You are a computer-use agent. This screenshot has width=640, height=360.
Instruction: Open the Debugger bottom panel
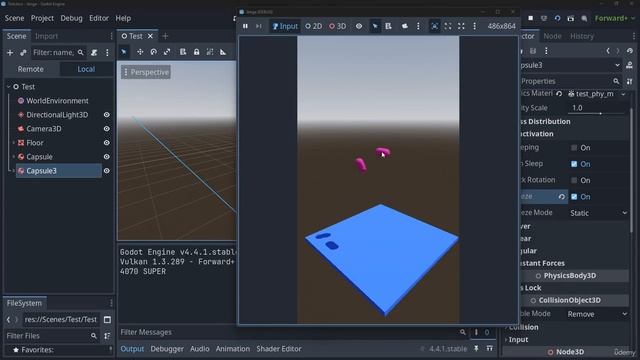167,349
